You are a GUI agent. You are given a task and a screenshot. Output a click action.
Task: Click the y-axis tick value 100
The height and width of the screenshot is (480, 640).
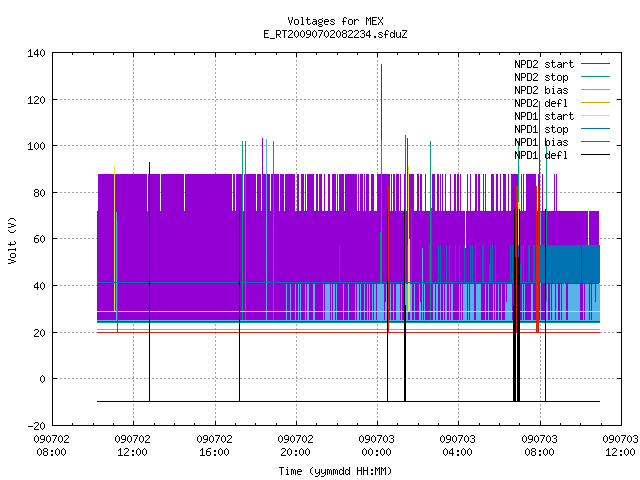36,147
